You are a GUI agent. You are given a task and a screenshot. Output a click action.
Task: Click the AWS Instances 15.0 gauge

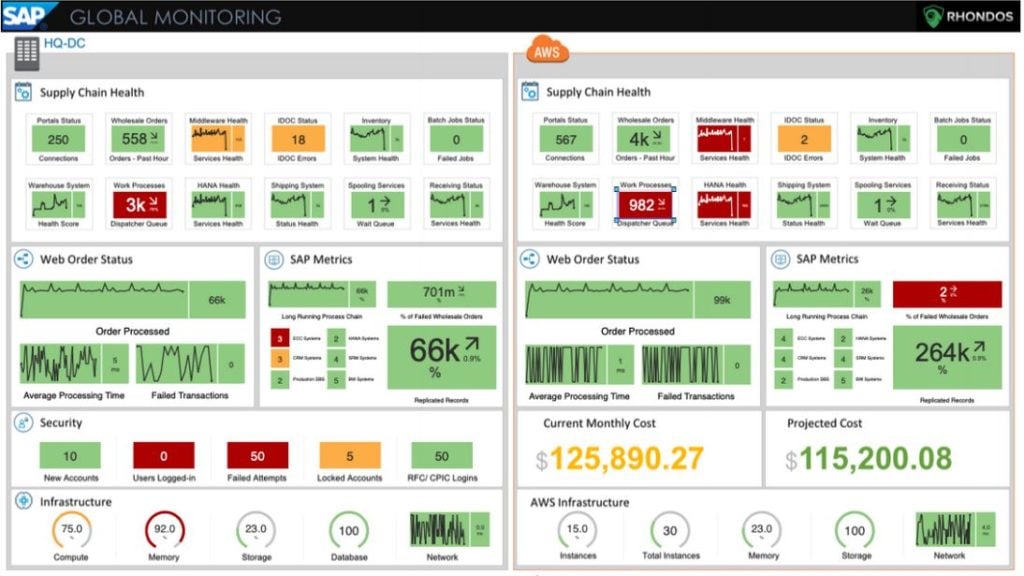[x=577, y=530]
